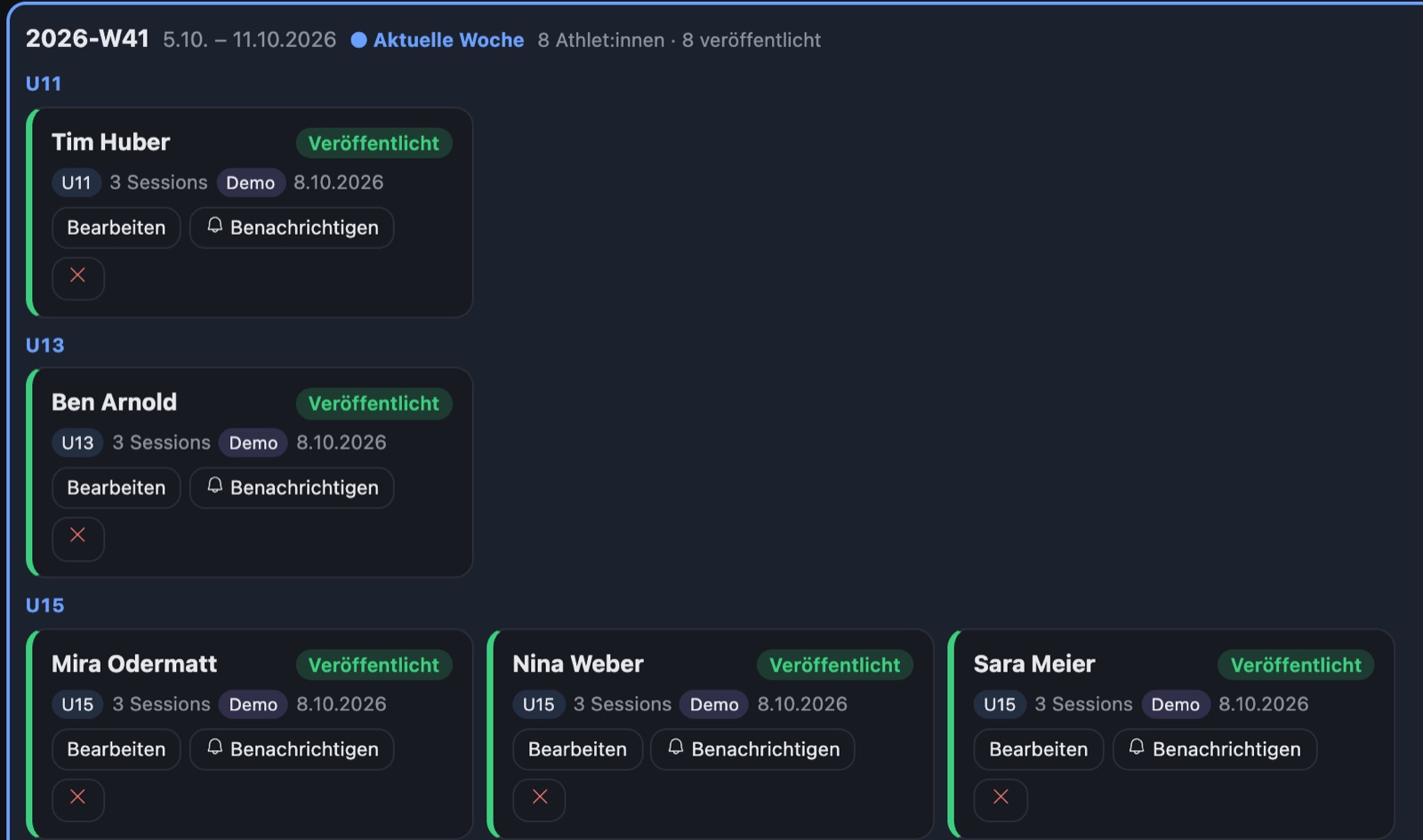Viewport: 1423px width, 840px height.
Task: Click Benachrichtigen on Sara Meier's card
Action: [x=1214, y=749]
